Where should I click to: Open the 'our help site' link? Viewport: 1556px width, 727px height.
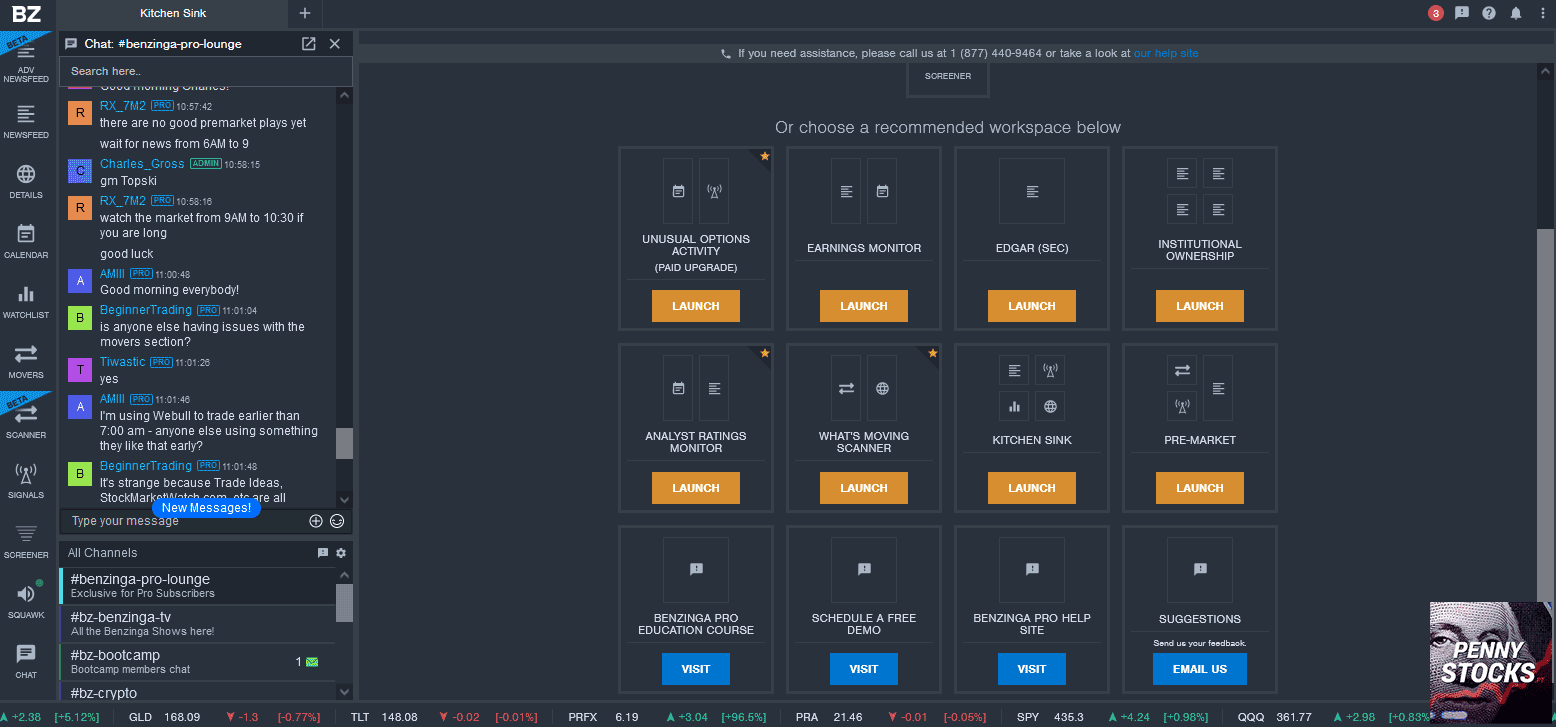pos(1166,53)
